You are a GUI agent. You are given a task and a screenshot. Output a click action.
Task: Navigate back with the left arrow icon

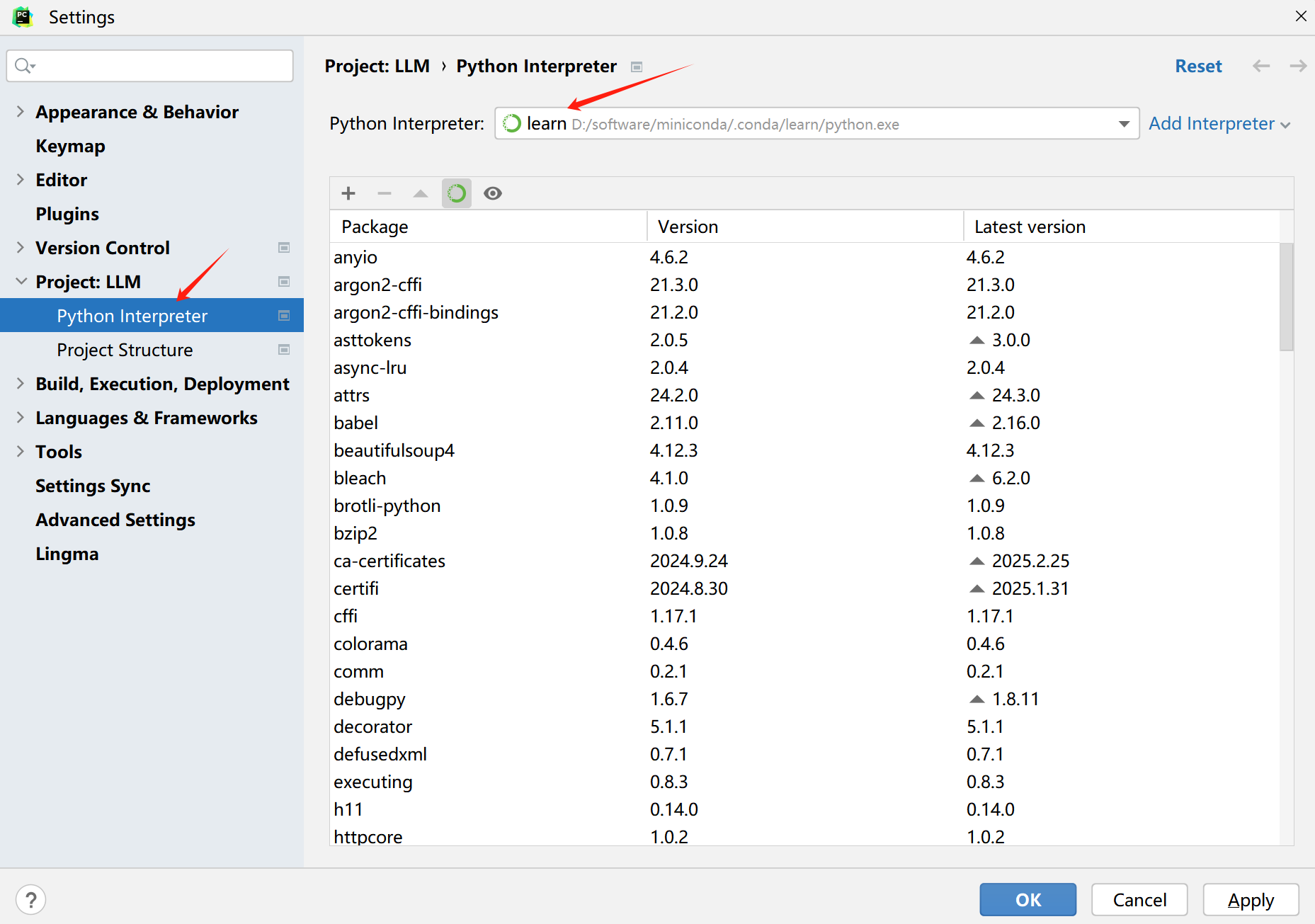[1261, 66]
